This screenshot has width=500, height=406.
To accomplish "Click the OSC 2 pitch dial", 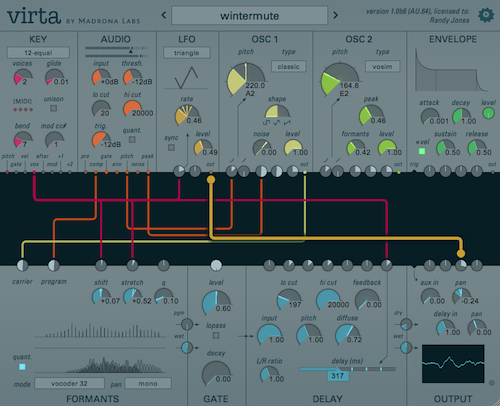I will tap(339, 80).
